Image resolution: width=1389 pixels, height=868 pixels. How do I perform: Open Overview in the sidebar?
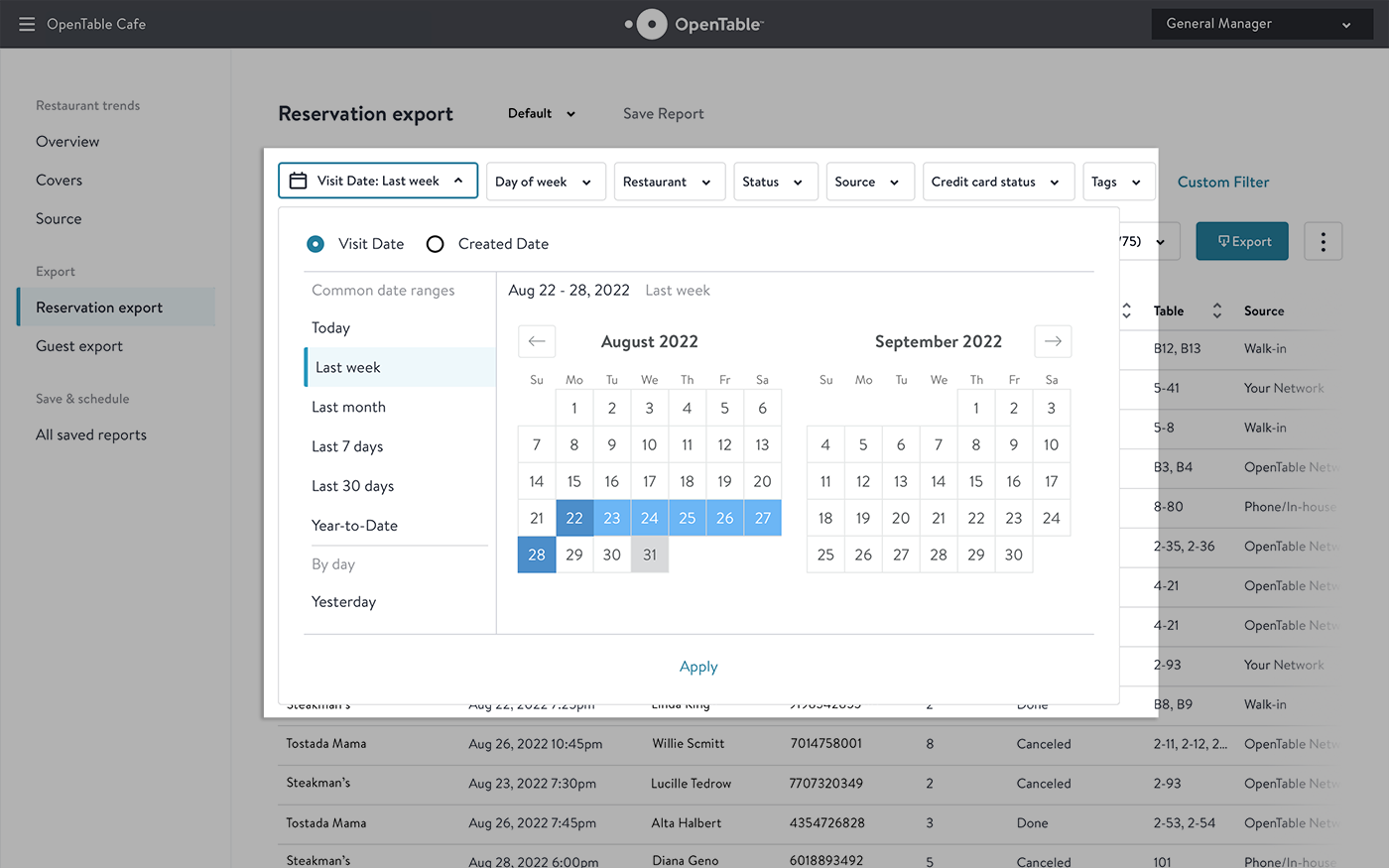67,142
